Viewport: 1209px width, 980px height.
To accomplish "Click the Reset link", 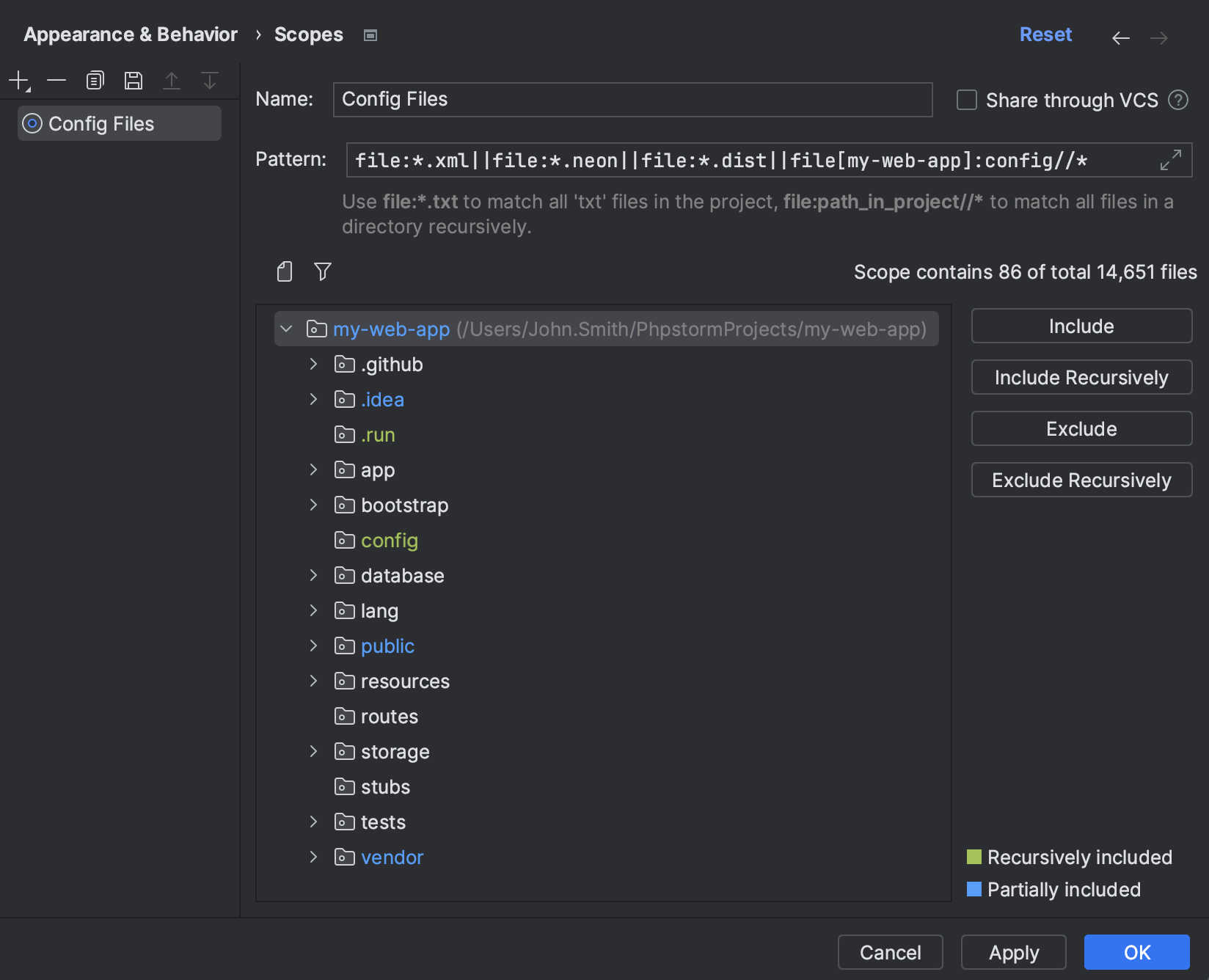I will pyautogui.click(x=1045, y=34).
